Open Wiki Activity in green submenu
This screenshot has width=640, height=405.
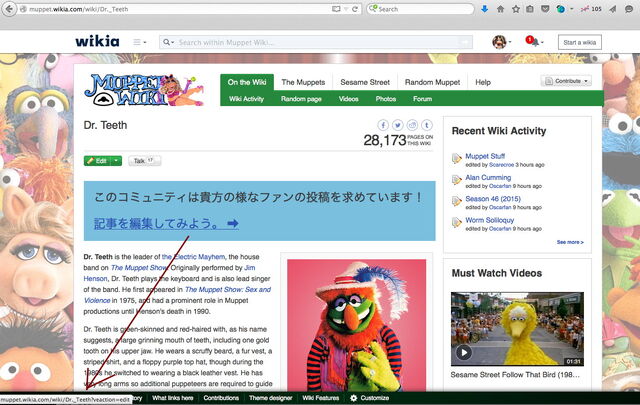point(246,99)
